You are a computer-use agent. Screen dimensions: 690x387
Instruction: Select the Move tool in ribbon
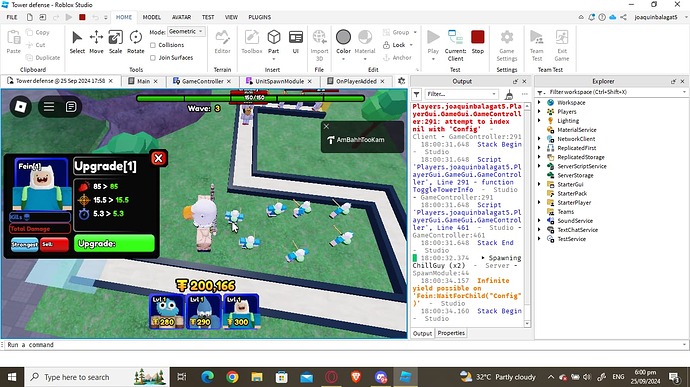(x=96, y=42)
